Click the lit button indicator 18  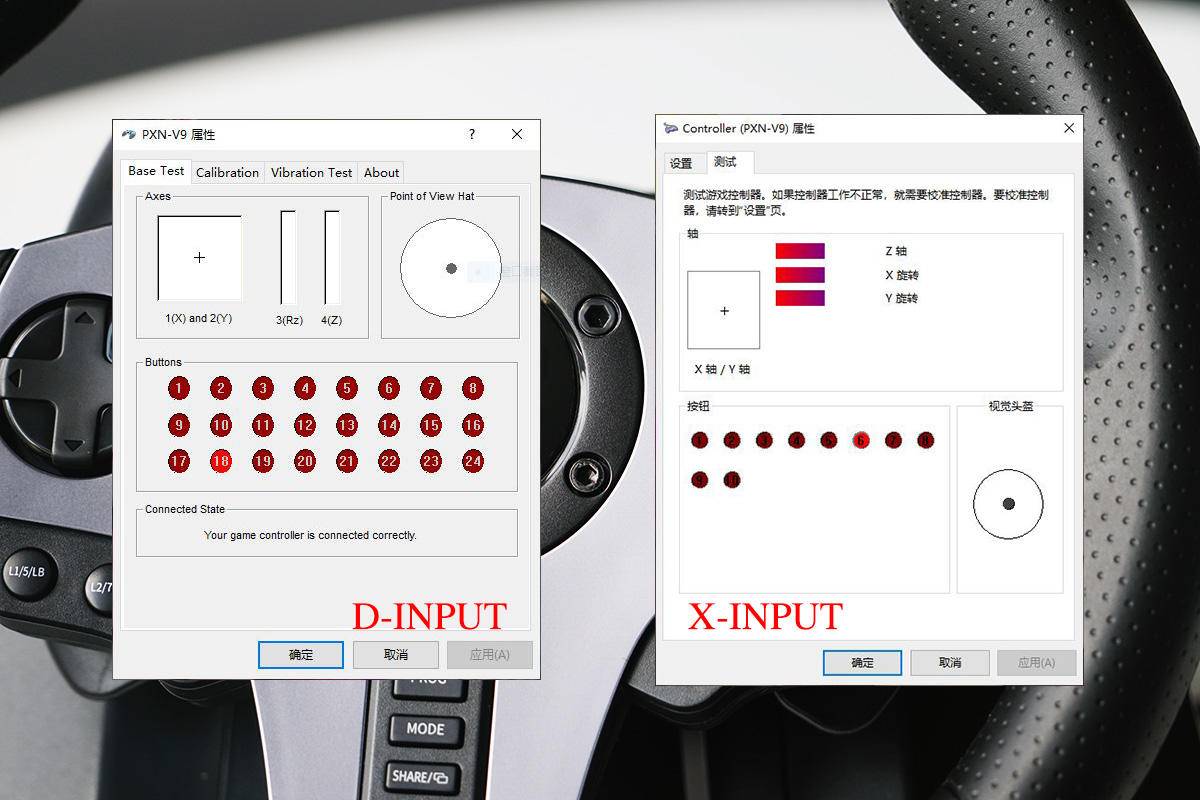[x=221, y=461]
